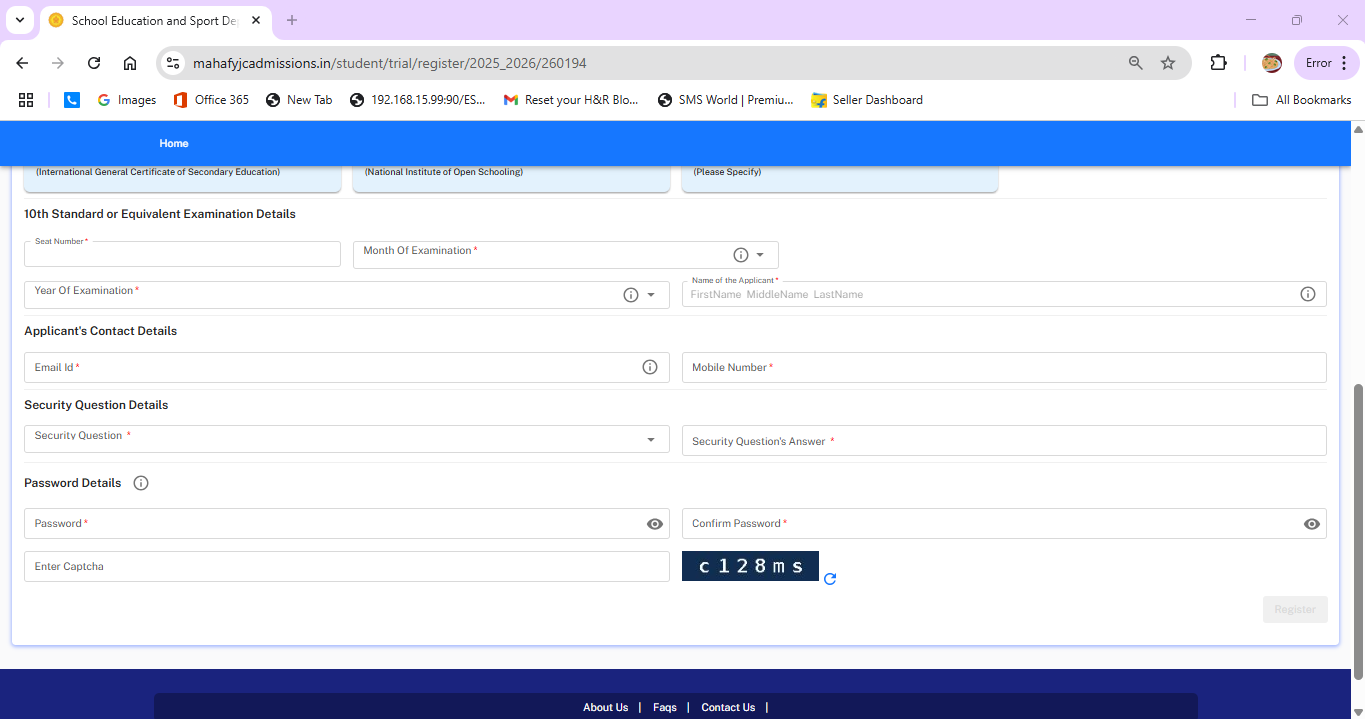Open the Error Chrome menu button
The height and width of the screenshot is (719, 1365).
[1326, 63]
